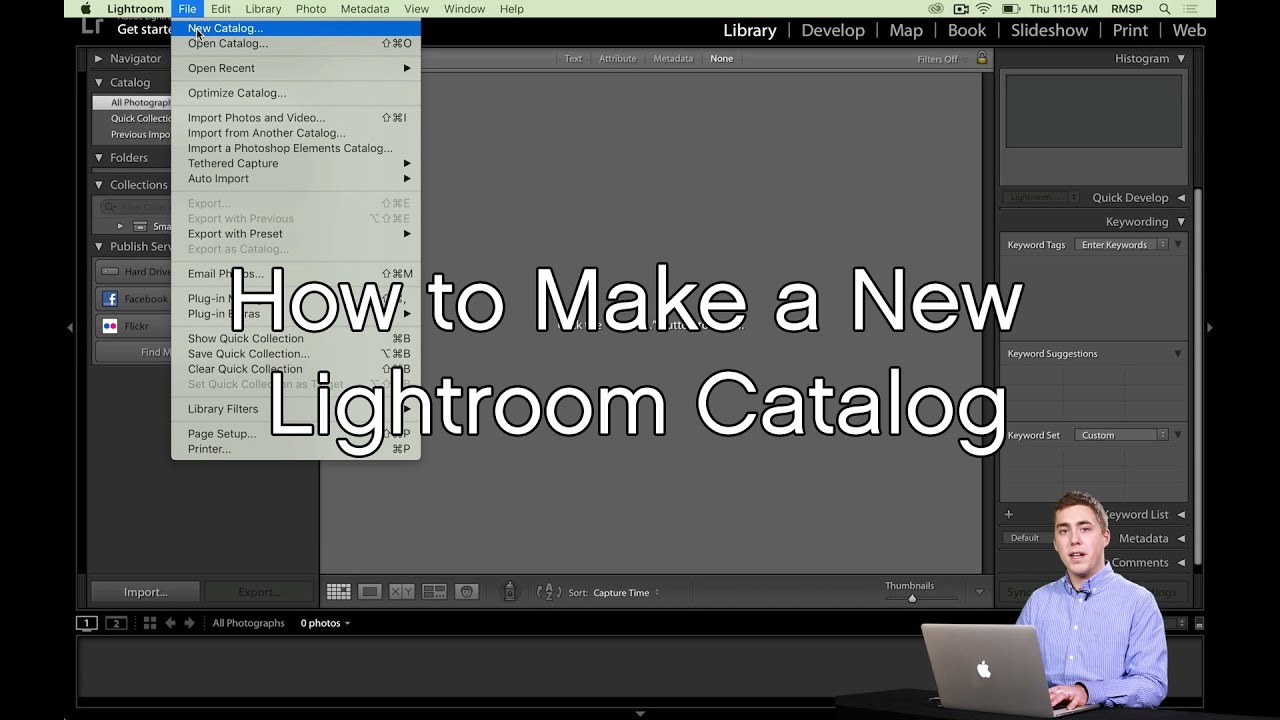Click the Import button
The height and width of the screenshot is (720, 1280).
[145, 592]
